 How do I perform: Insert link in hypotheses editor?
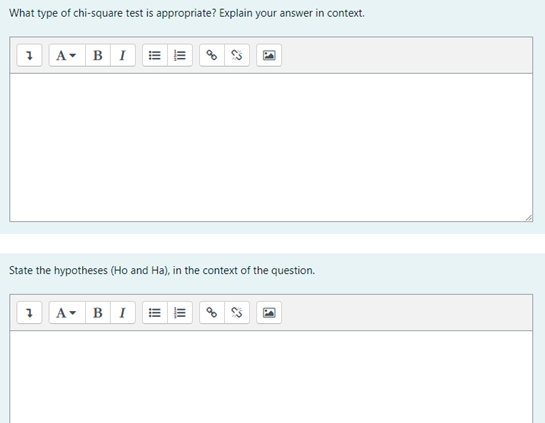pyautogui.click(x=212, y=313)
